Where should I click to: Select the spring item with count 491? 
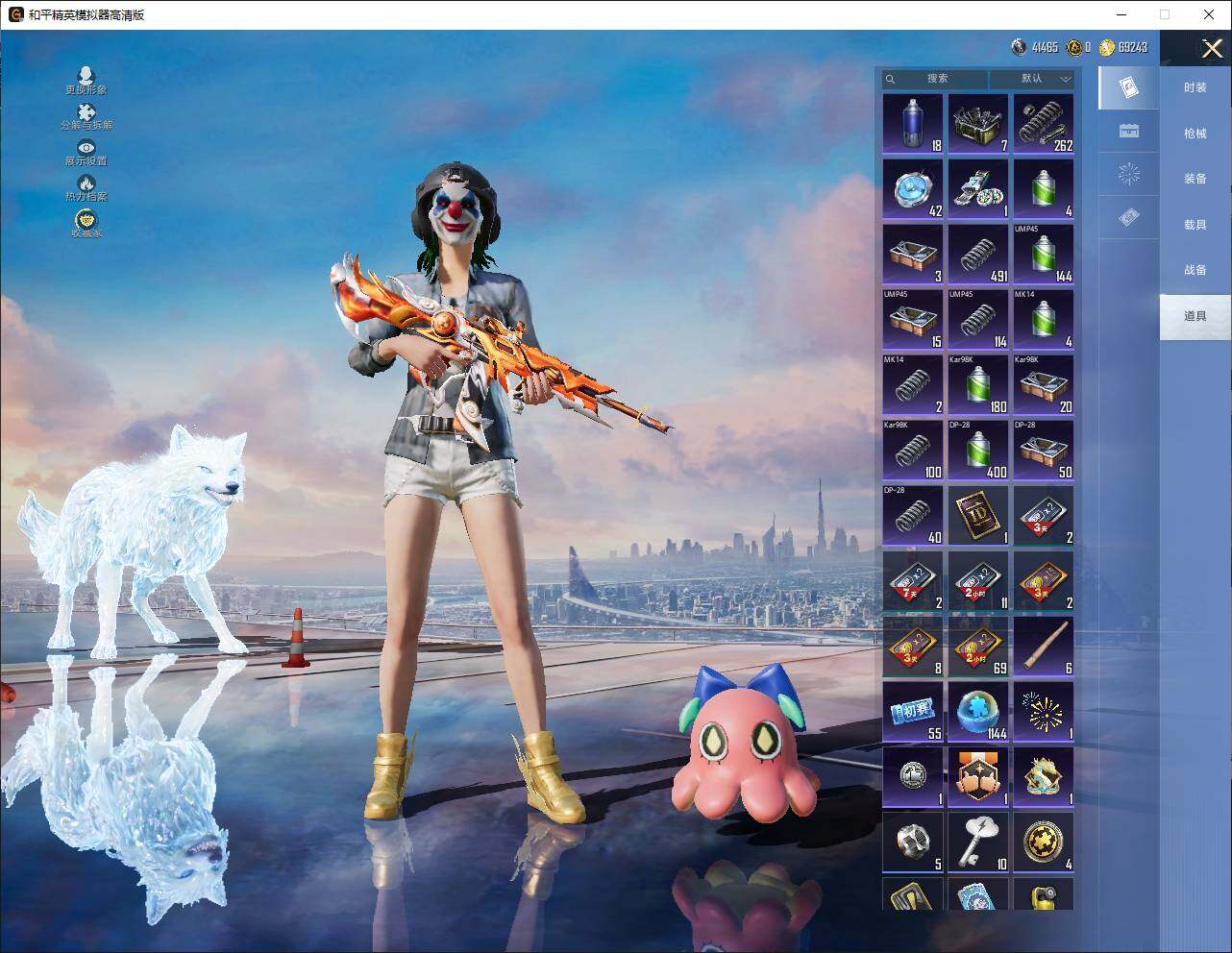click(978, 255)
